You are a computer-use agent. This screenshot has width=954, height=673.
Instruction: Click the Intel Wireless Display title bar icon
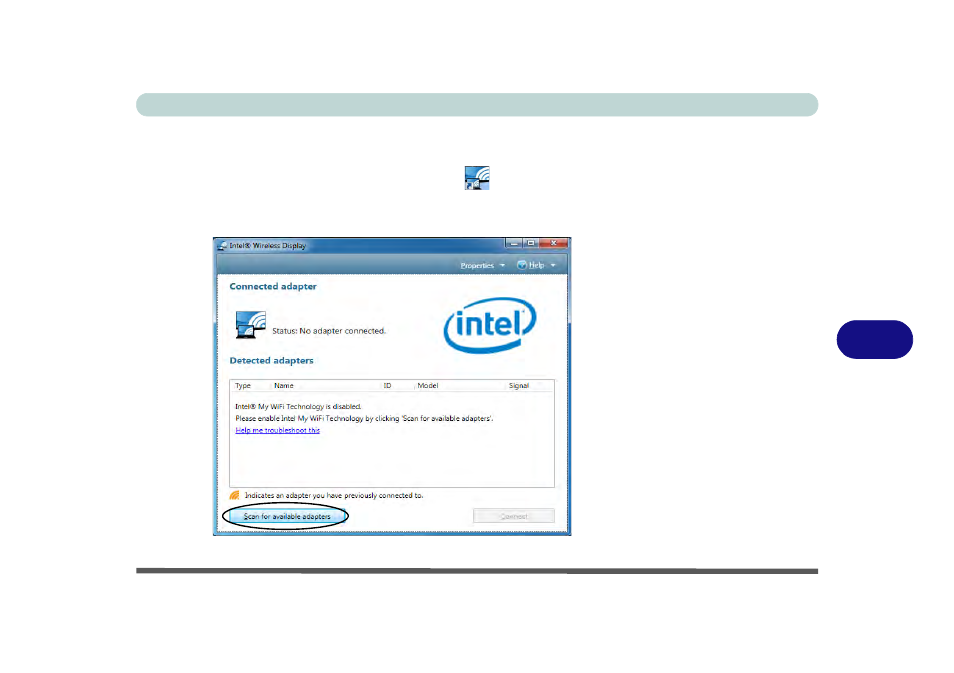pos(222,244)
